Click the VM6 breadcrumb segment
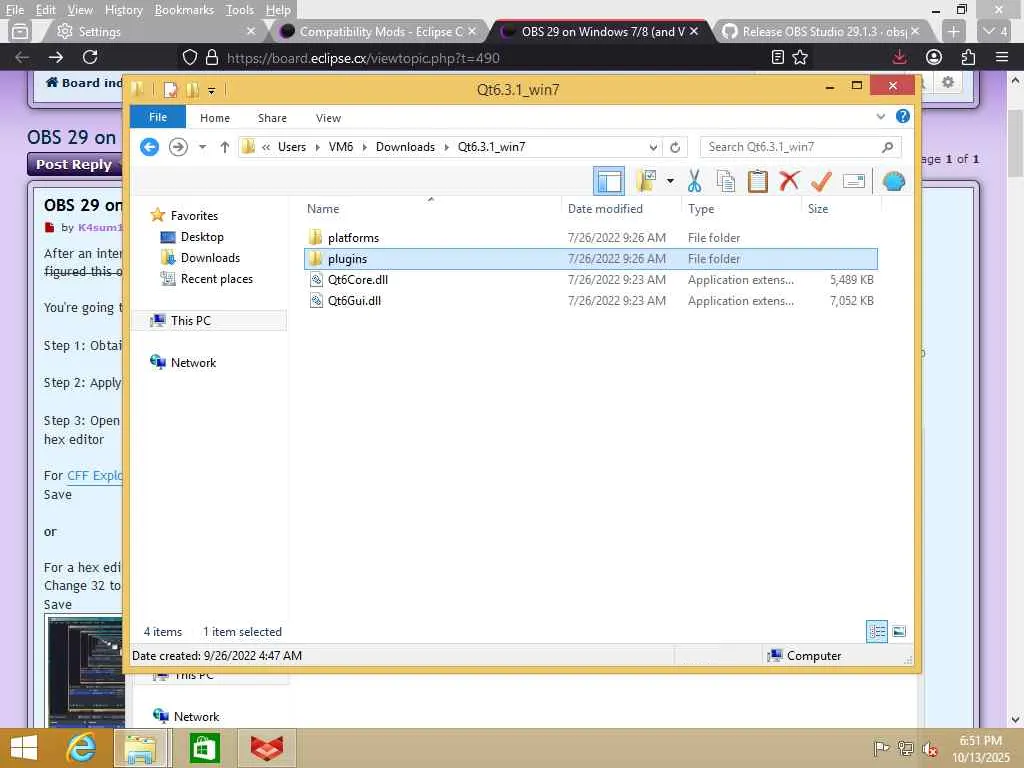Viewport: 1024px width, 768px height. tap(341, 147)
